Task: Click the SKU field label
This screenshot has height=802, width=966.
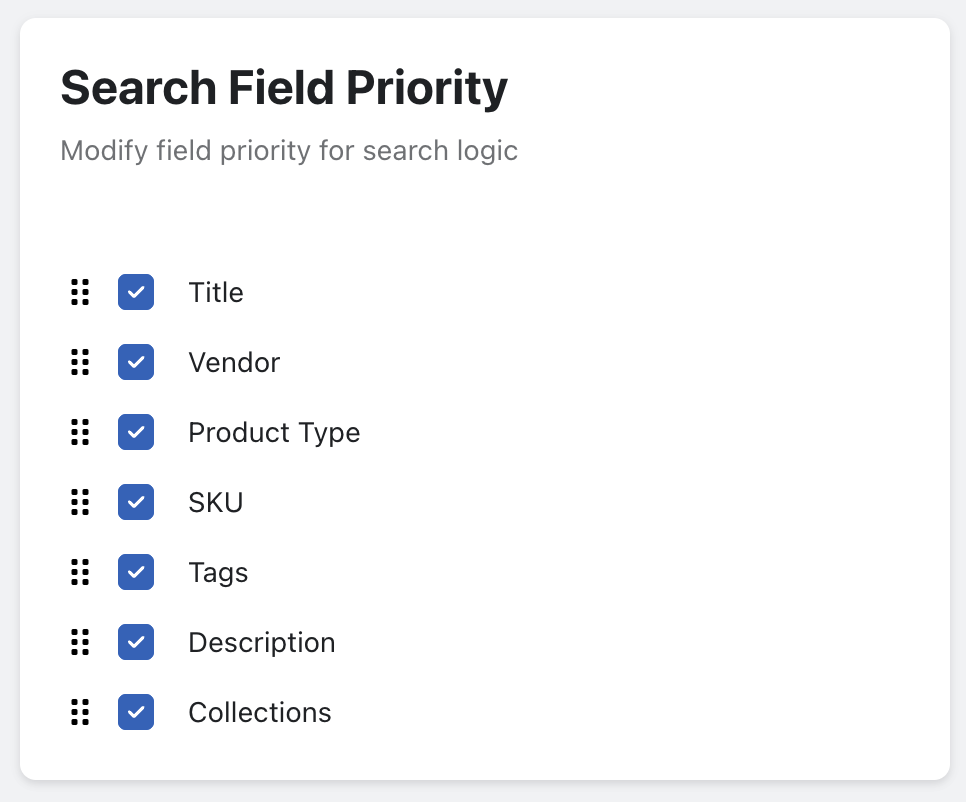Action: (216, 502)
